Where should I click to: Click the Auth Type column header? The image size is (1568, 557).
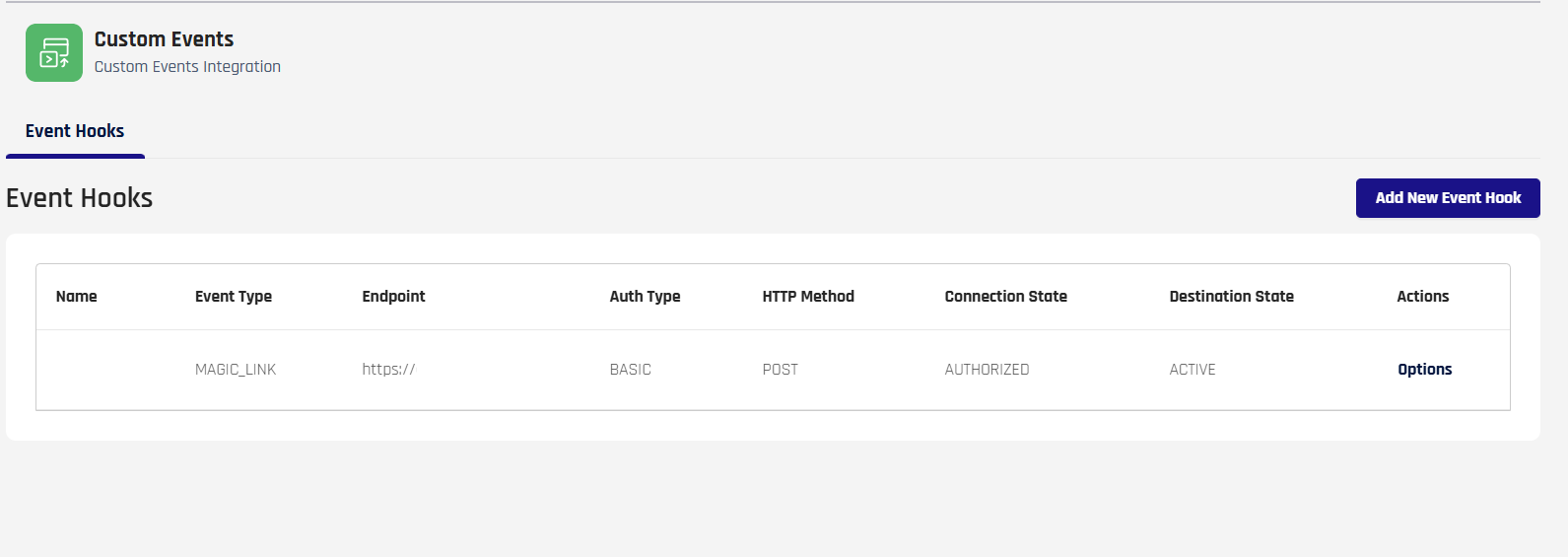pyautogui.click(x=645, y=297)
